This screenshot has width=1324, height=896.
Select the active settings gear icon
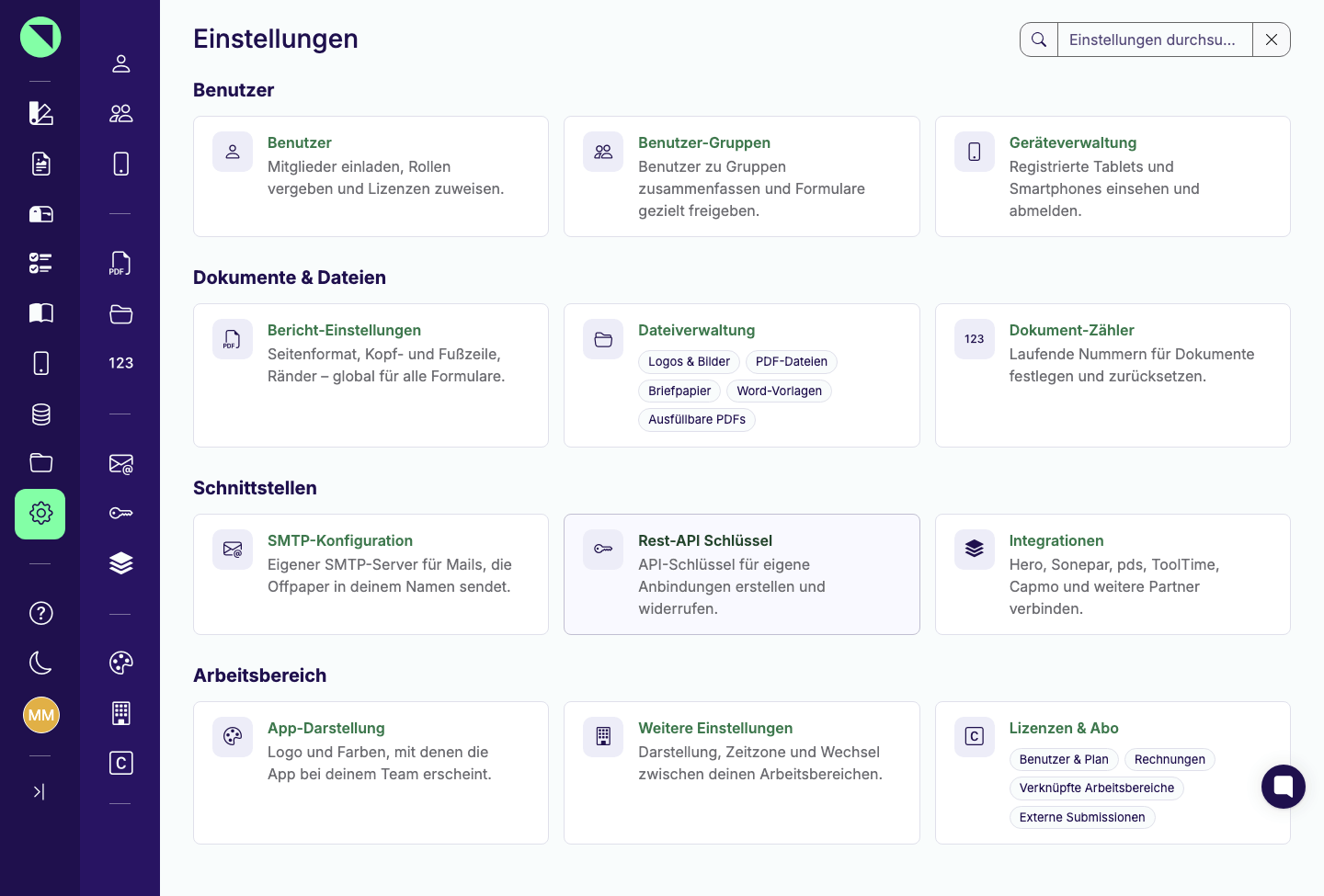(40, 514)
